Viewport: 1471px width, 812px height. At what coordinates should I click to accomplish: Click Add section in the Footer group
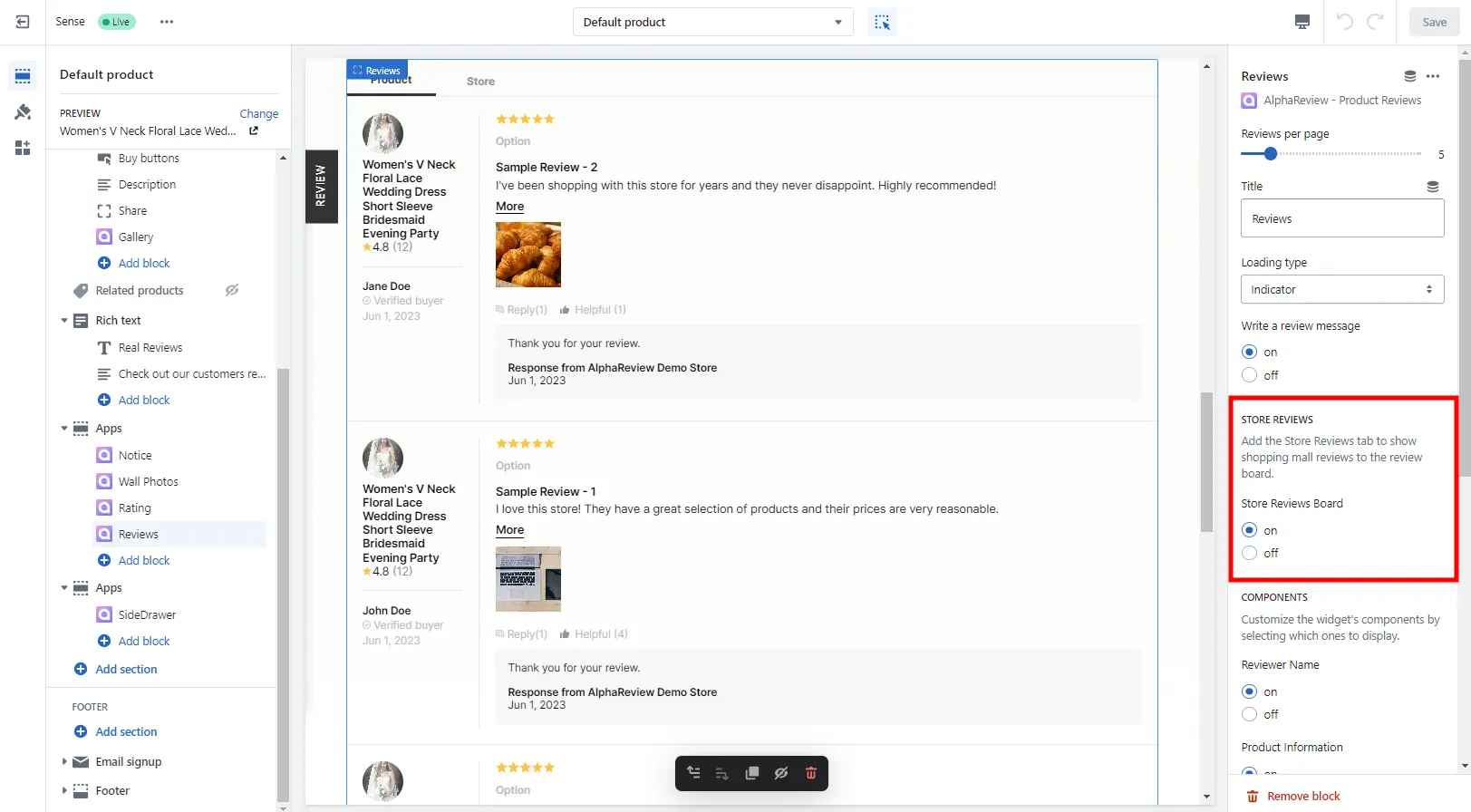point(115,732)
